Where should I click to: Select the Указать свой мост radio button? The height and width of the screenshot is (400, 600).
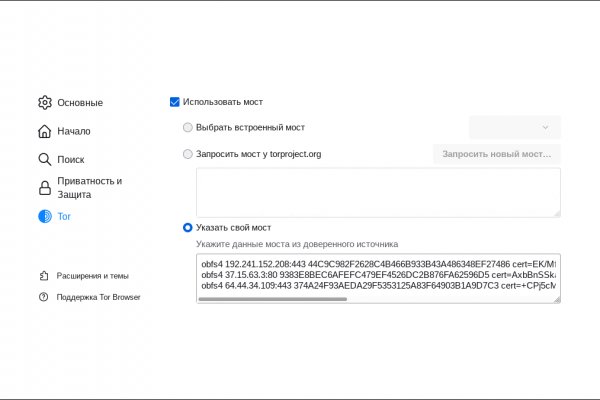pos(188,227)
